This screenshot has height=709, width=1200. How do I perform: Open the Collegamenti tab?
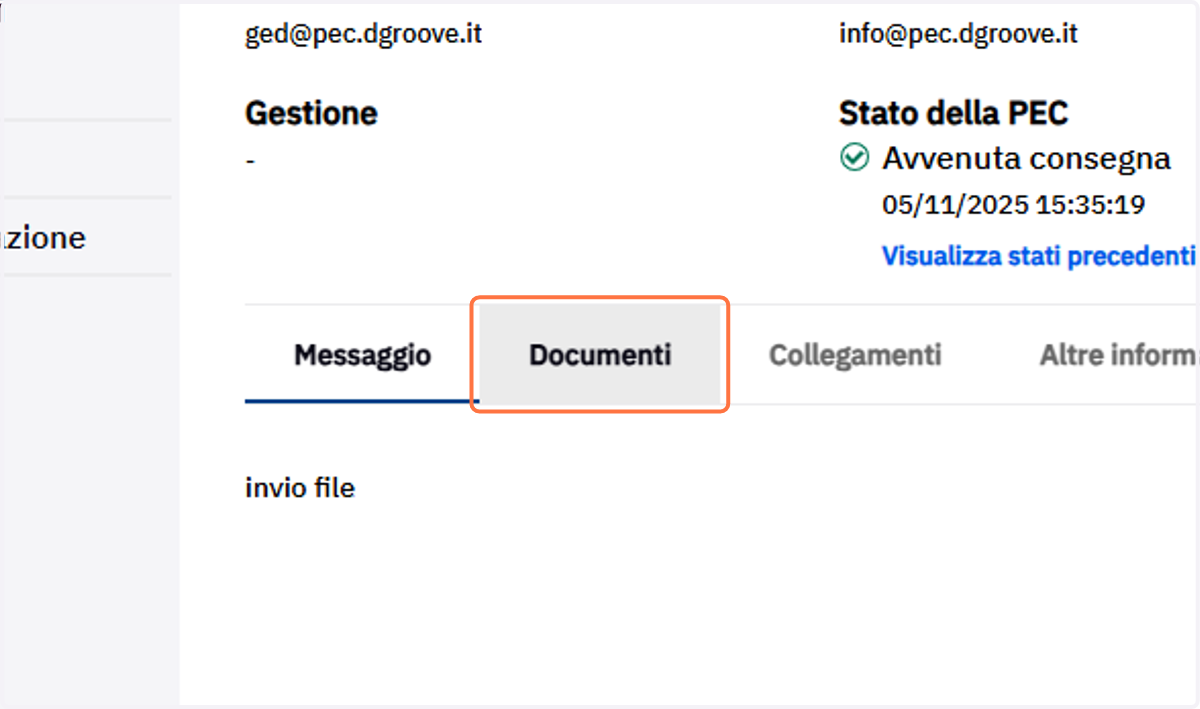pyautogui.click(x=855, y=355)
